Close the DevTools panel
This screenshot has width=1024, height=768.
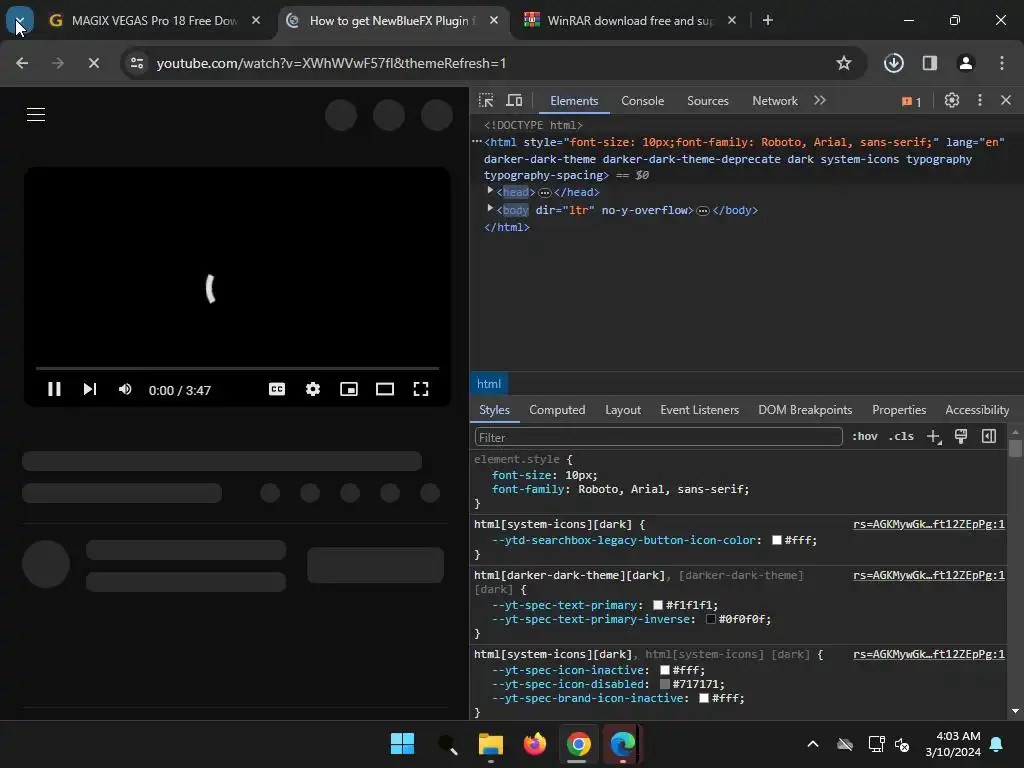coord(1006,100)
